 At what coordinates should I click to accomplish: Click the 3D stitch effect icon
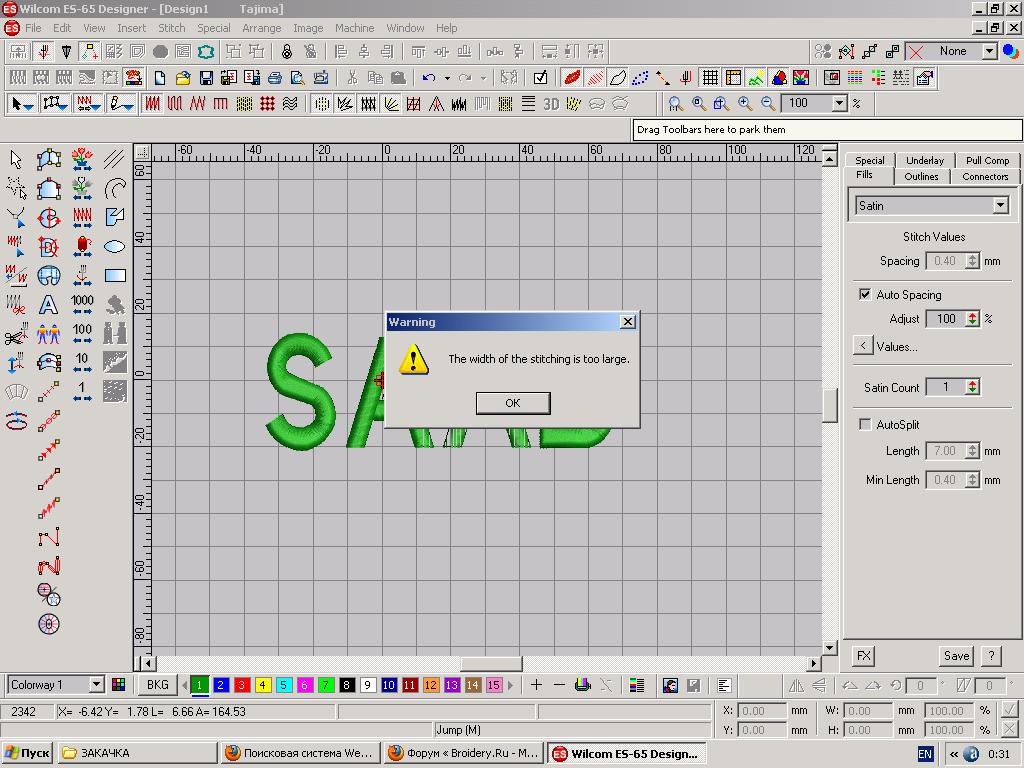pyautogui.click(x=550, y=103)
